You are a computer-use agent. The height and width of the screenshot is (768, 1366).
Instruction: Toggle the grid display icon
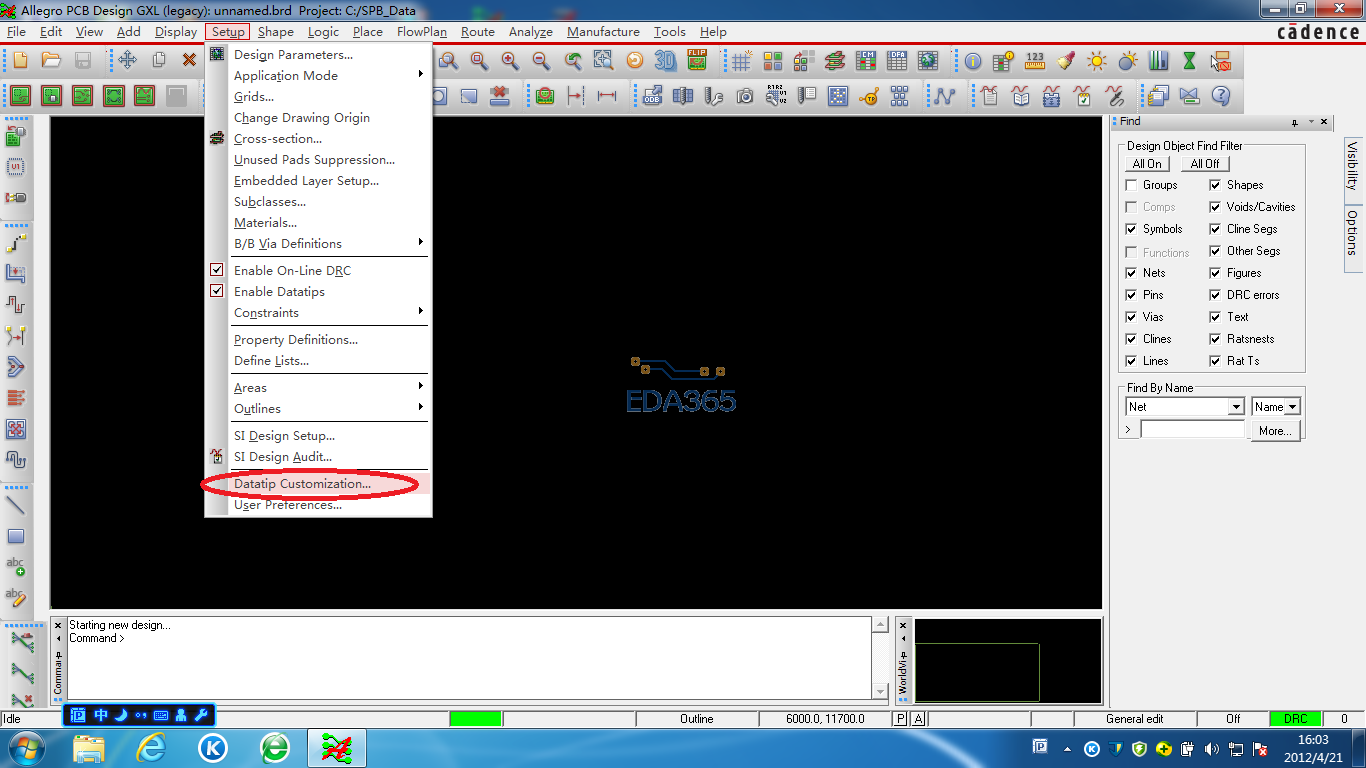[742, 60]
